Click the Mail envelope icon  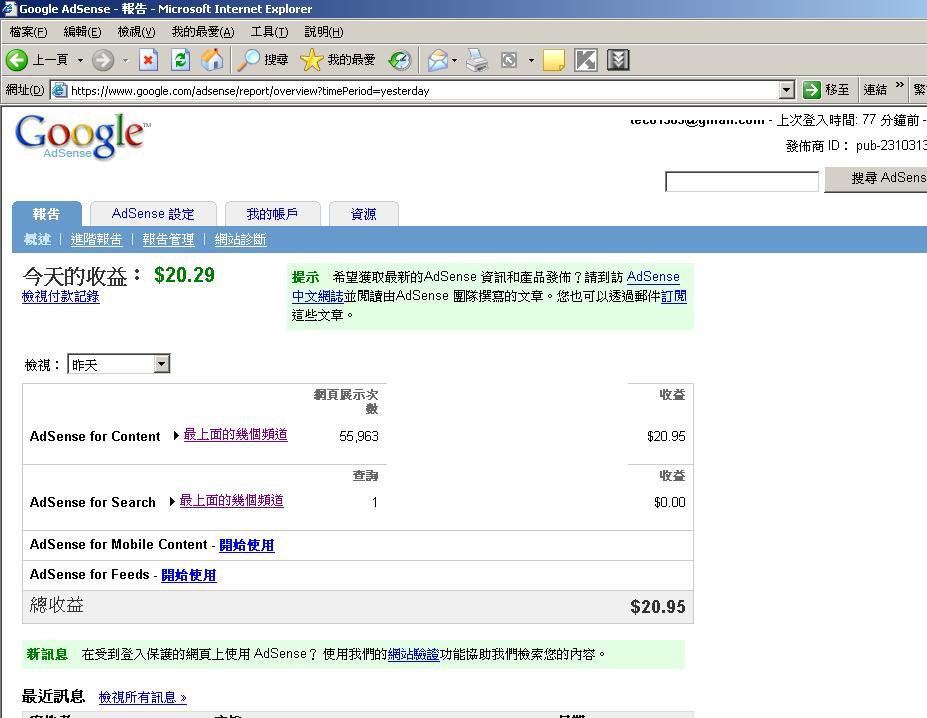(x=437, y=60)
